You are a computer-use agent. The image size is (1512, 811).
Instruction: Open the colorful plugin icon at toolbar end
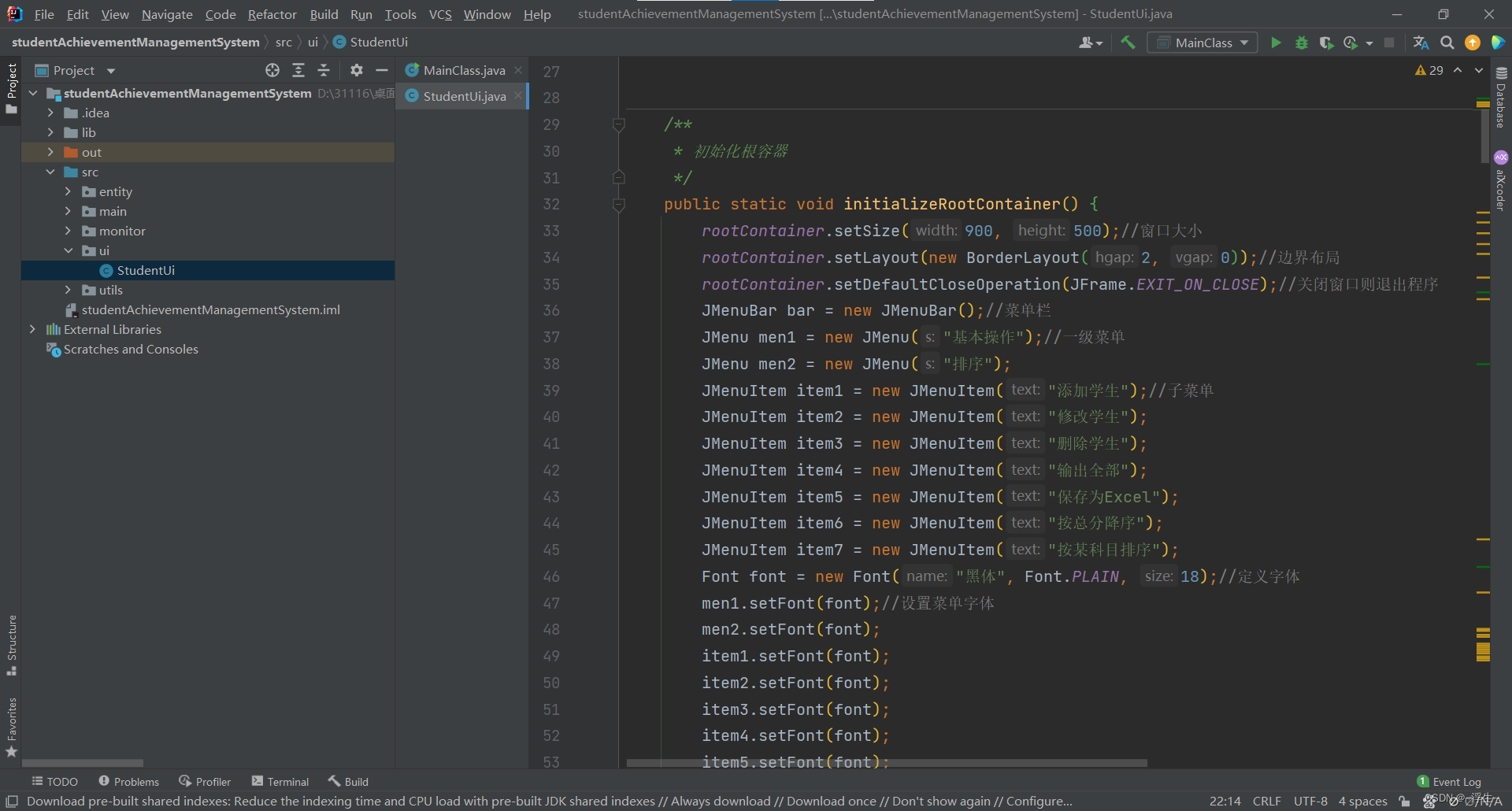[1498, 43]
